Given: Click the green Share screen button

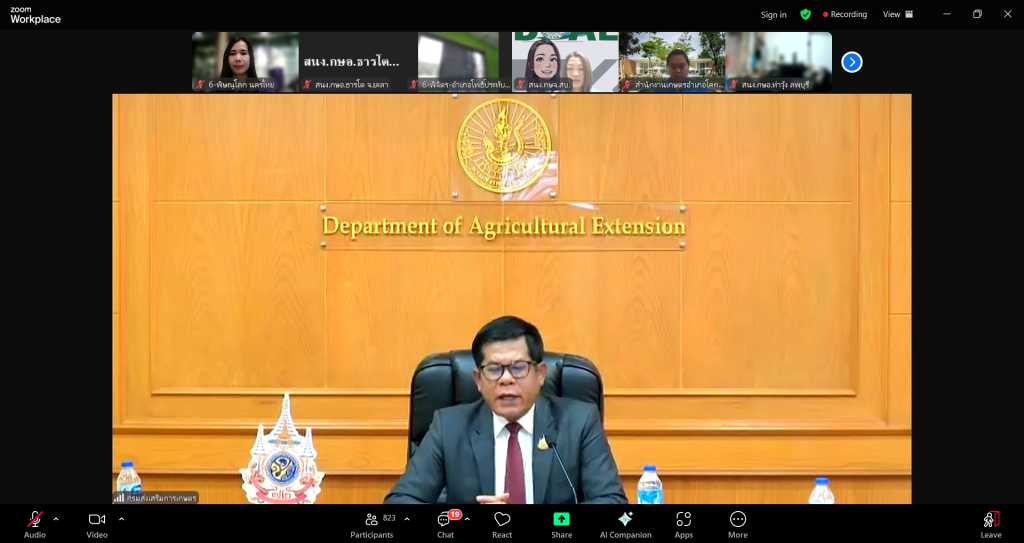Looking at the screenshot, I should pos(562,522).
